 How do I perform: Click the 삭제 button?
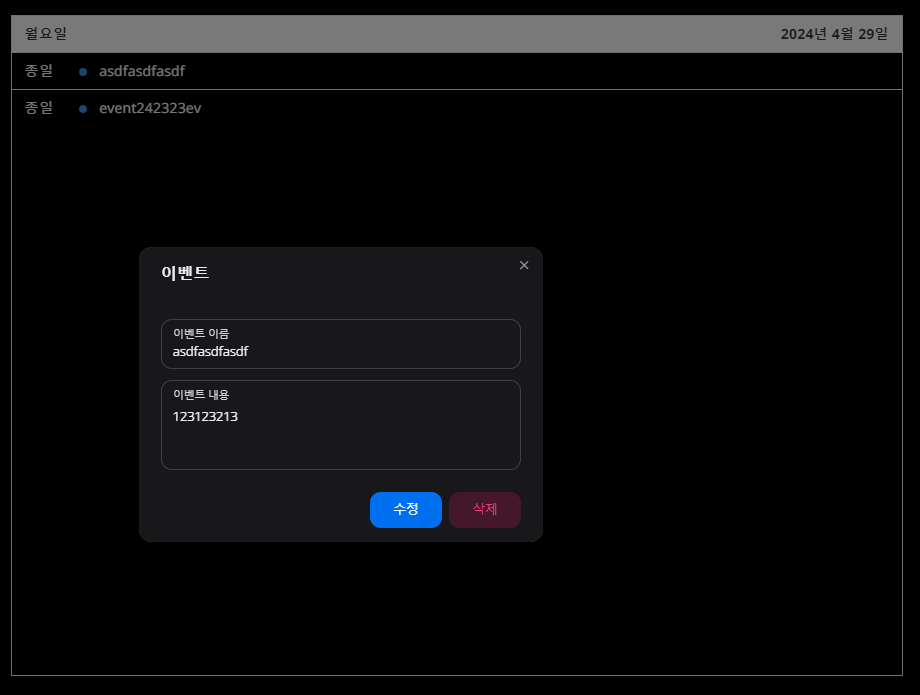(485, 509)
